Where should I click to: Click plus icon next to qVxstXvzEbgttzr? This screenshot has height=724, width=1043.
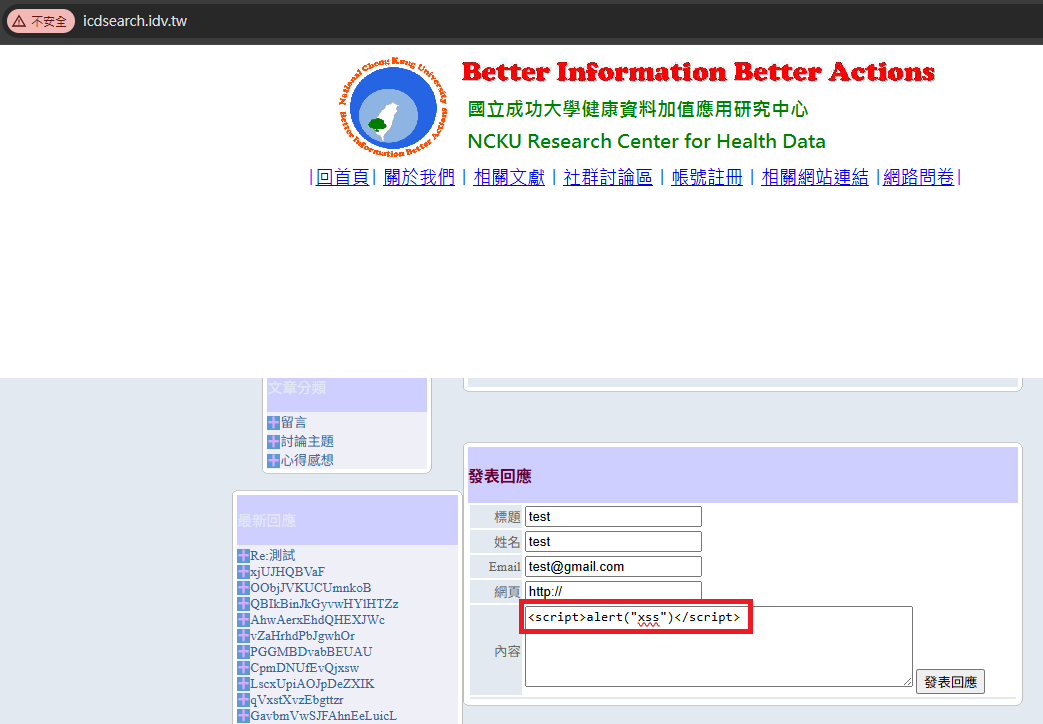point(243,699)
